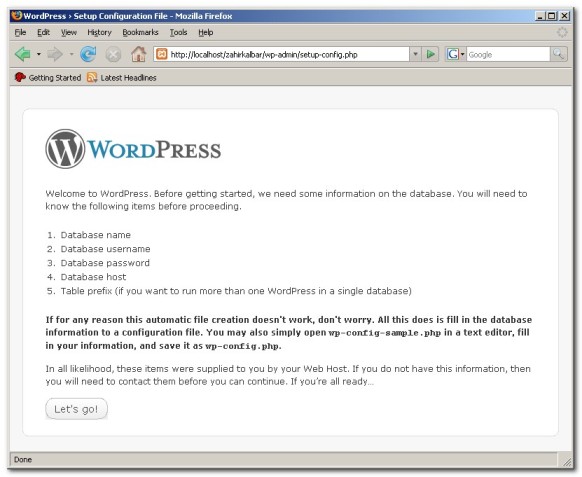
Task: Open the History menu
Action: (99, 32)
